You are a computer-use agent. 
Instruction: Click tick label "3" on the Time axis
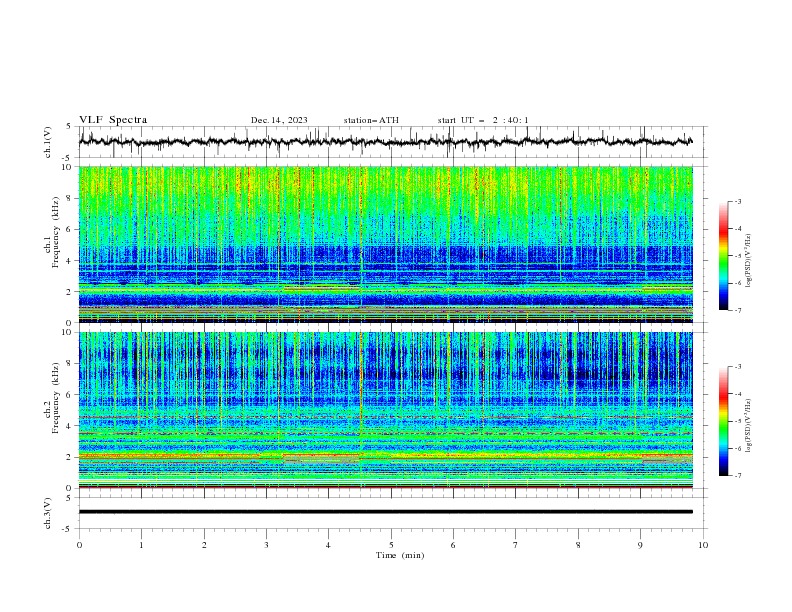click(266, 545)
